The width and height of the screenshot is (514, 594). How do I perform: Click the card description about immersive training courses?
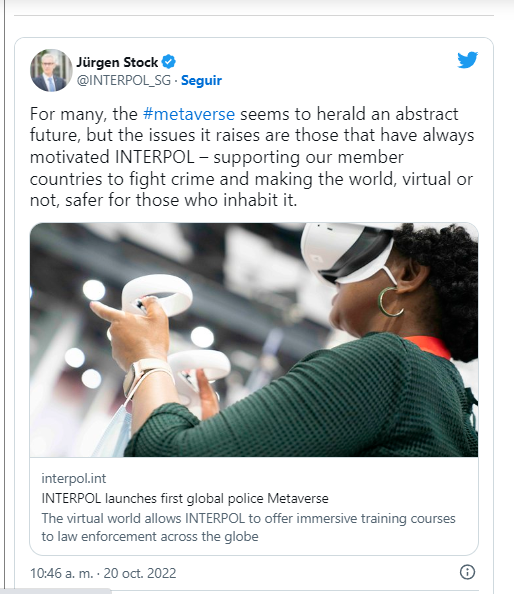click(248, 527)
